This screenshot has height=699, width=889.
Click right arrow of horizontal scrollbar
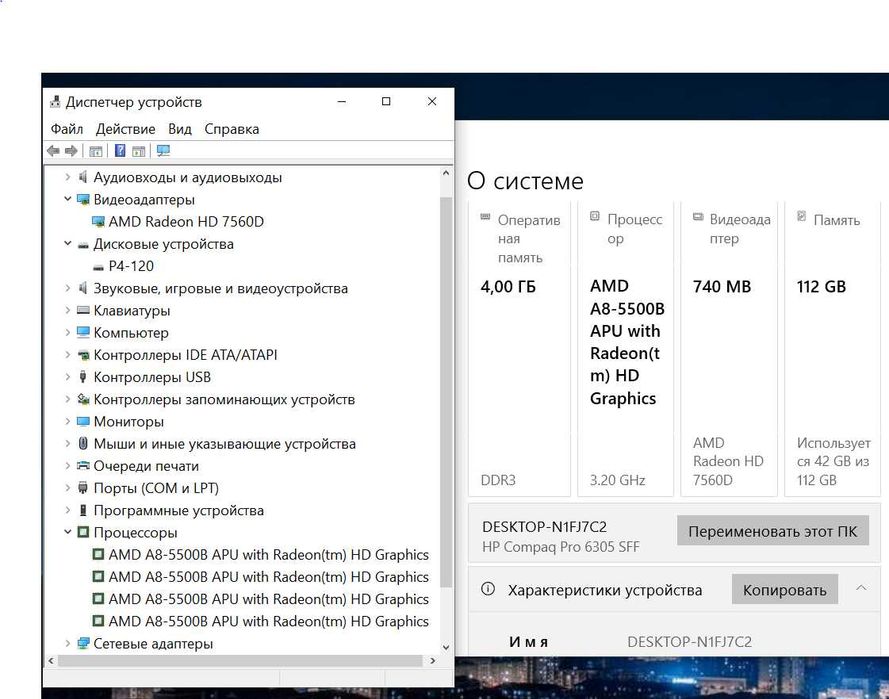point(433,660)
